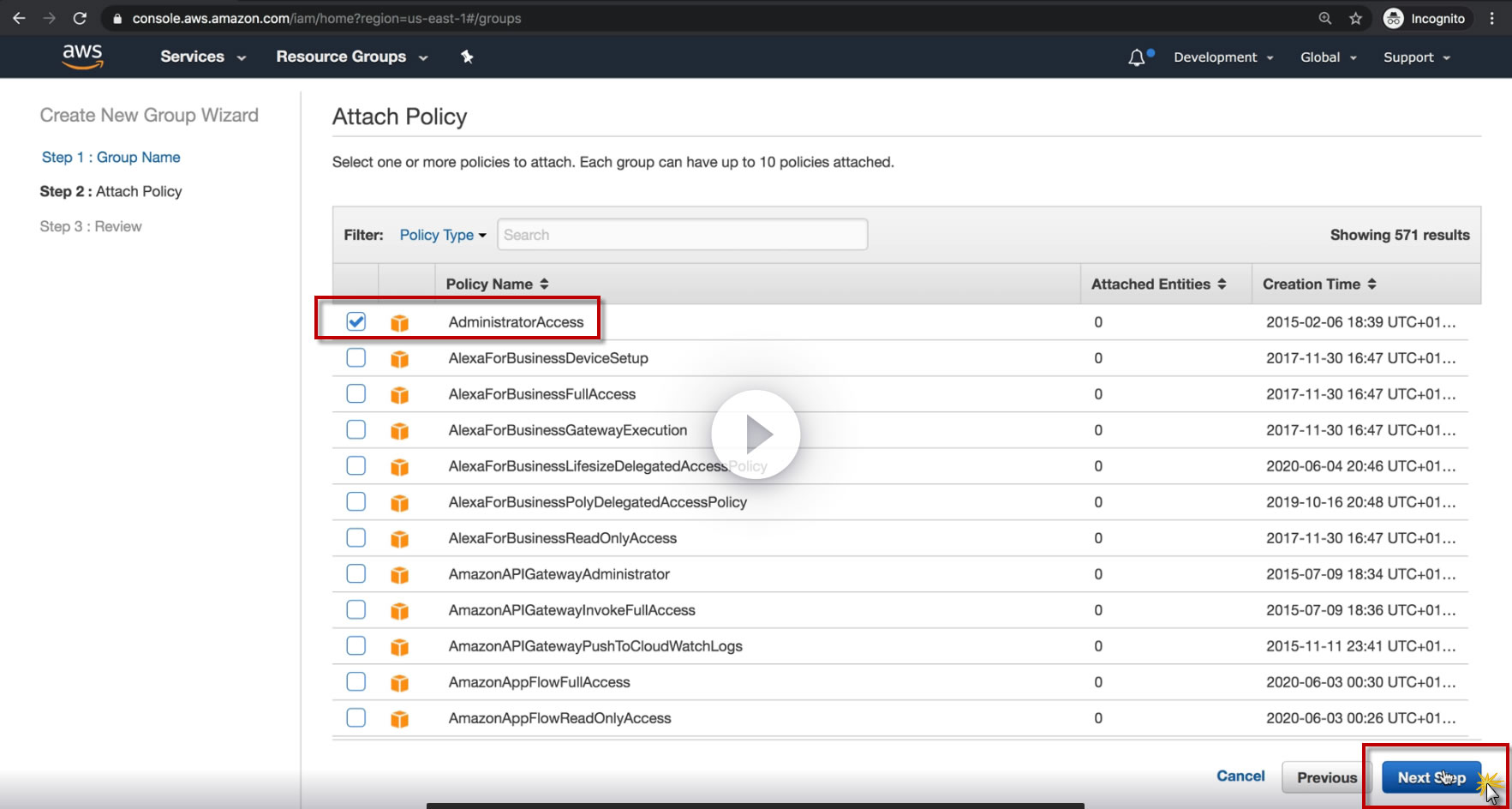Click the browser zoom magnifier icon
This screenshot has height=809, width=1512.
click(x=1325, y=18)
